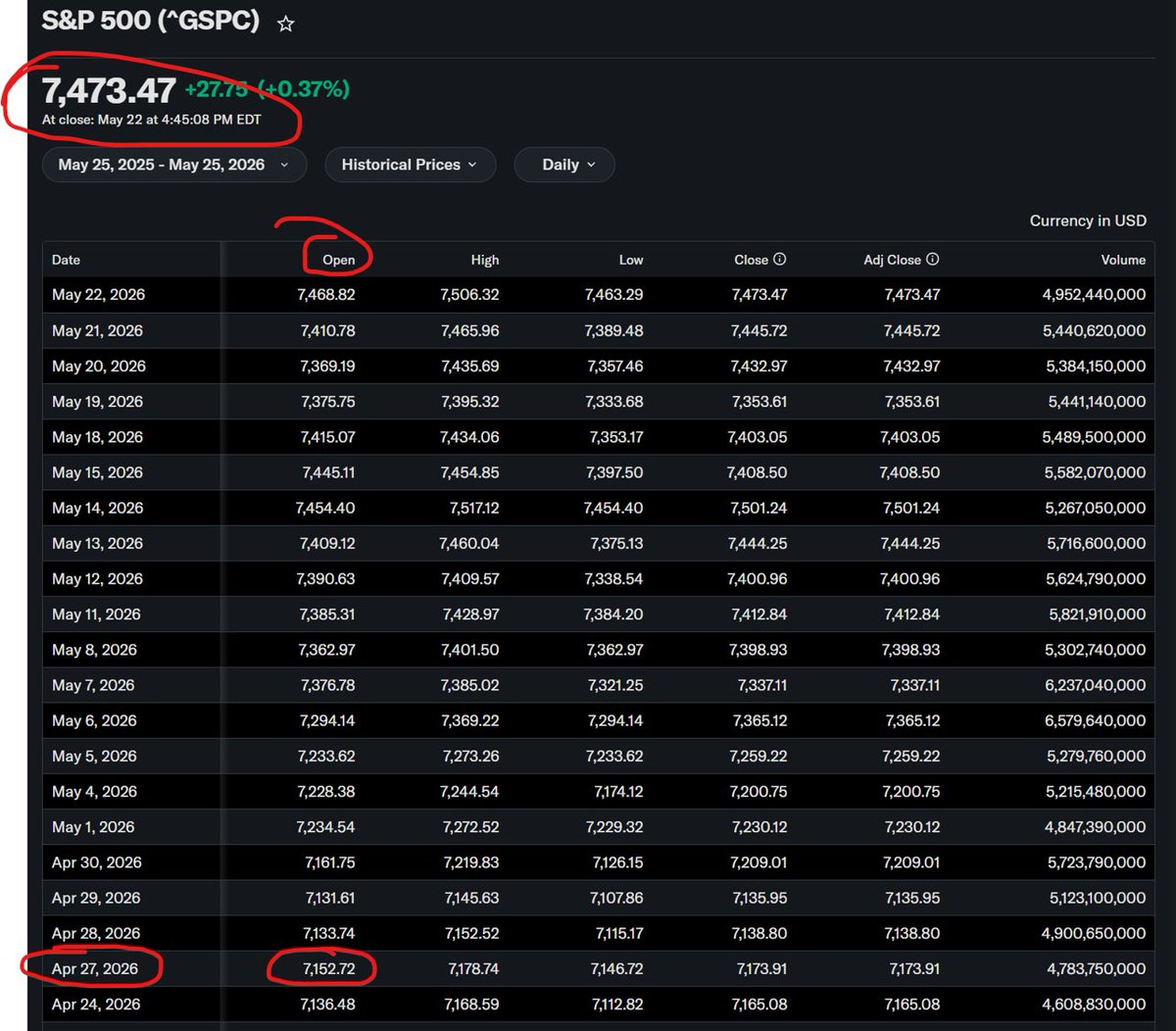The image size is (1176, 1031).
Task: Star S&P 500 to add to watchlist
Action: tap(285, 24)
